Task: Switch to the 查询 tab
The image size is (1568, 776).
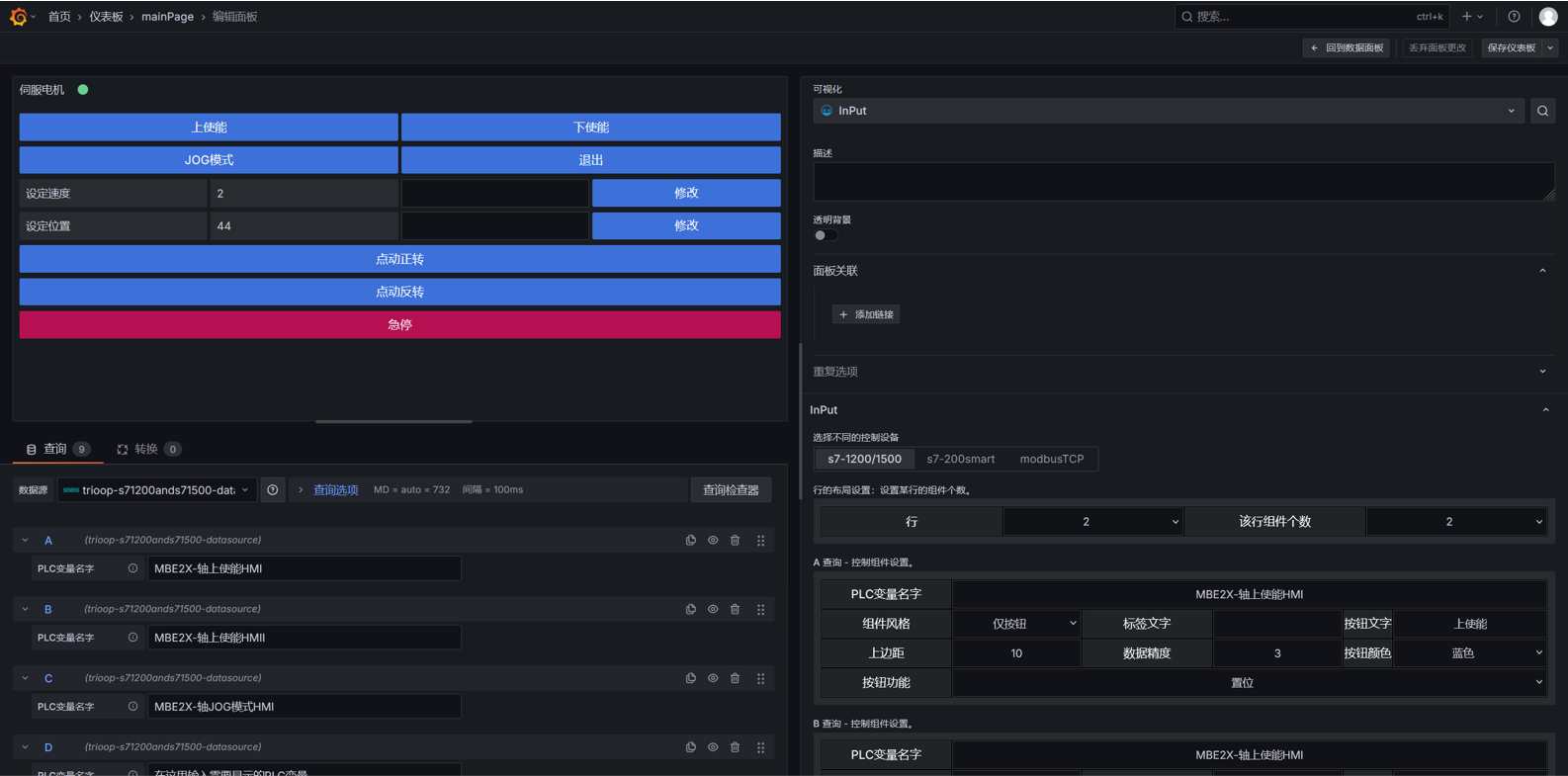Action: 57,450
